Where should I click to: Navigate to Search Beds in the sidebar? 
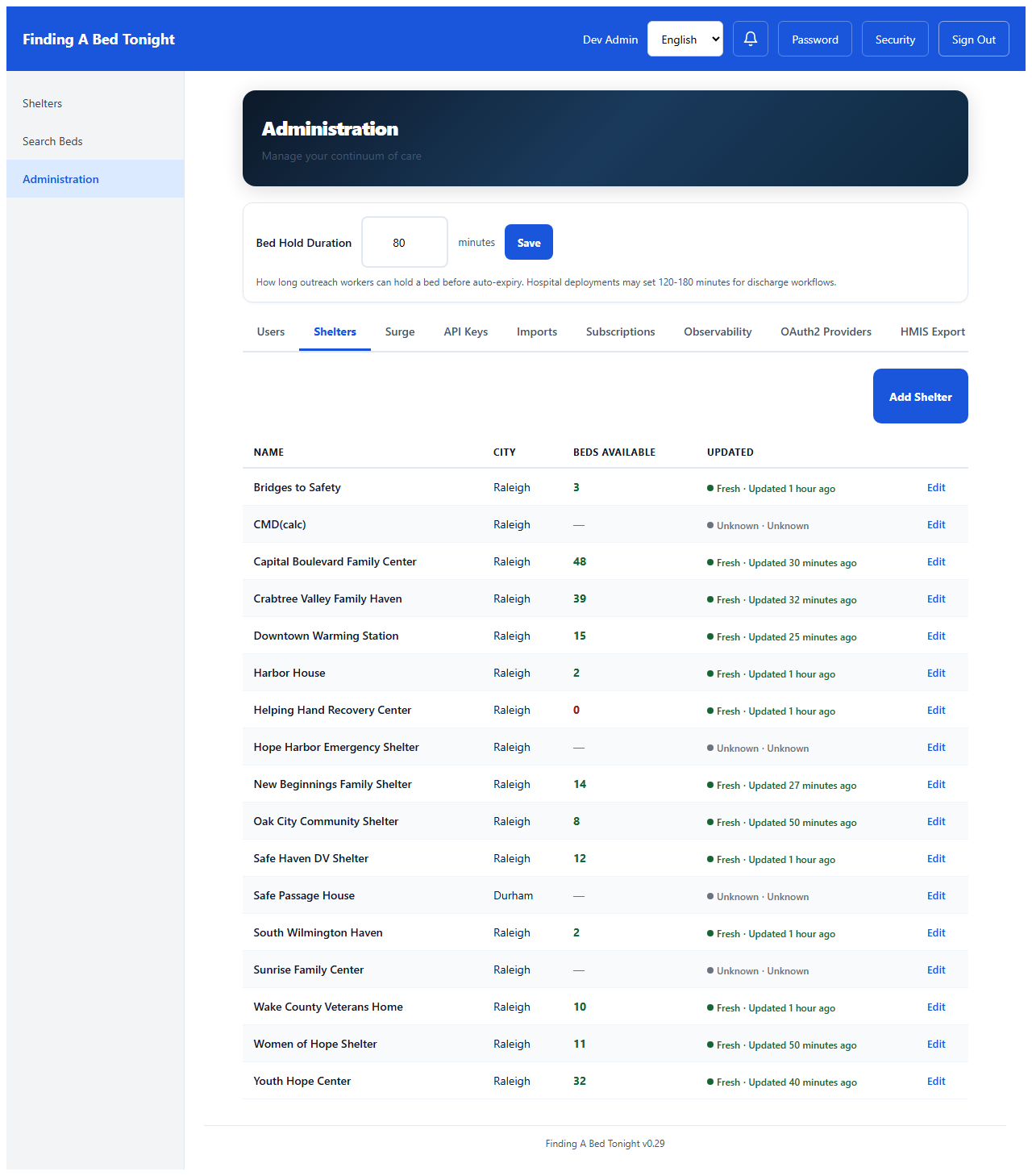coord(52,141)
